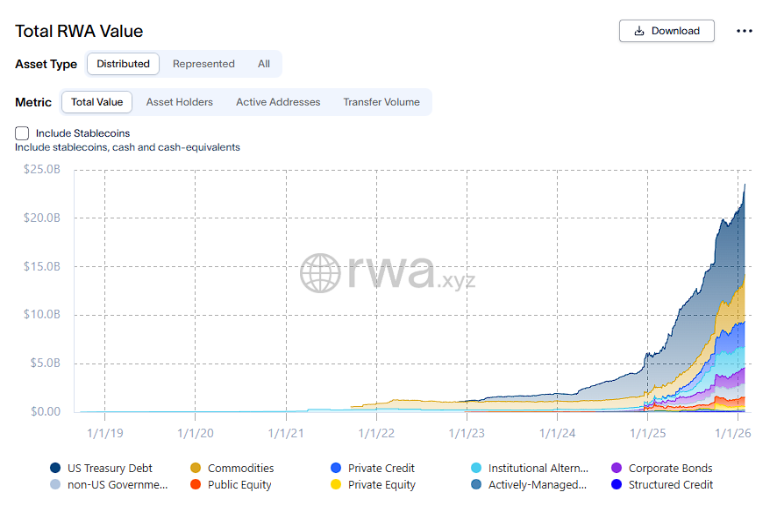Viewport: 773px width, 524px height.
Task: Click the Download button
Action: pyautogui.click(x=666, y=31)
